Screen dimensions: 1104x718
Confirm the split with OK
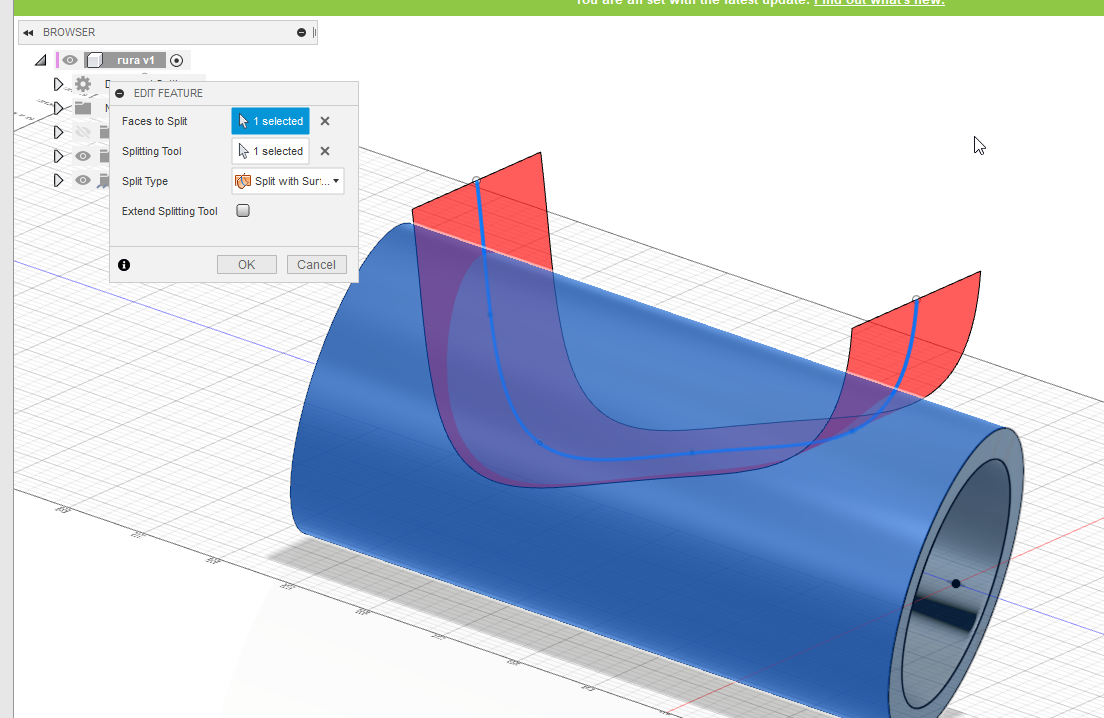pos(246,265)
